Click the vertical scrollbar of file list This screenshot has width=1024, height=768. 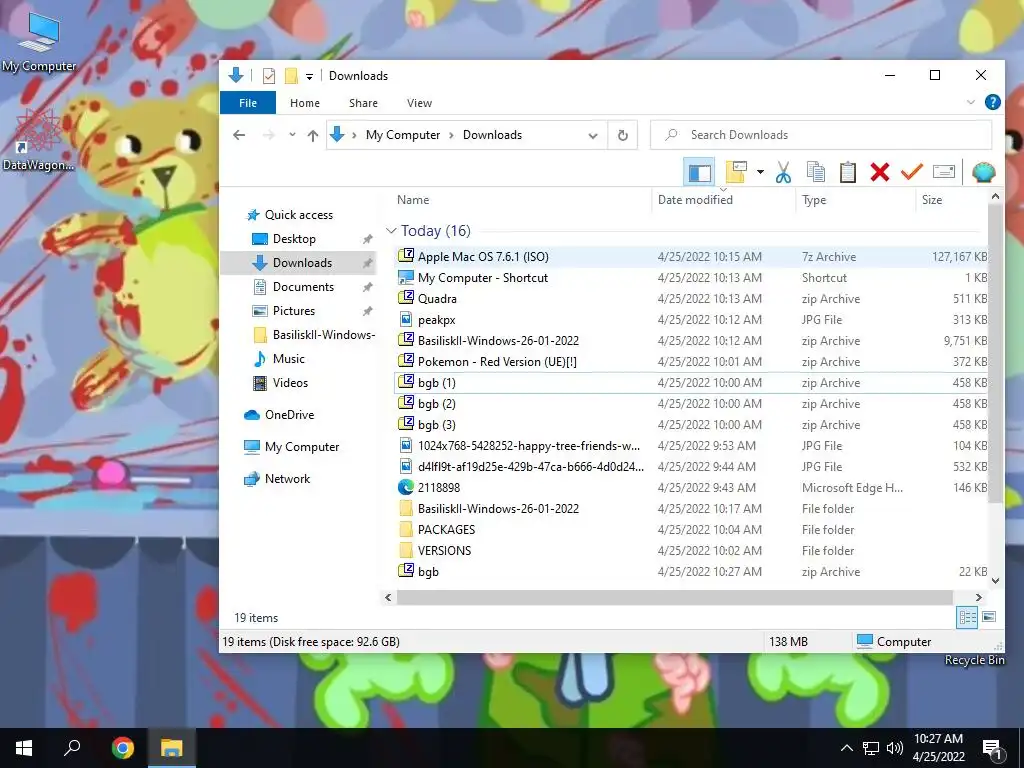click(x=995, y=353)
